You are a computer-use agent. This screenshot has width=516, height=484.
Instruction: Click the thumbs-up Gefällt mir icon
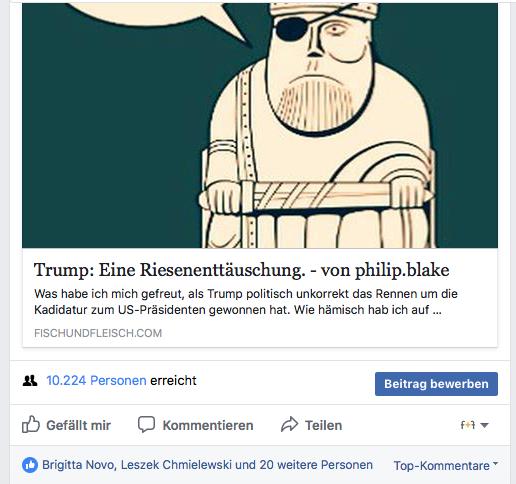[x=31, y=424]
